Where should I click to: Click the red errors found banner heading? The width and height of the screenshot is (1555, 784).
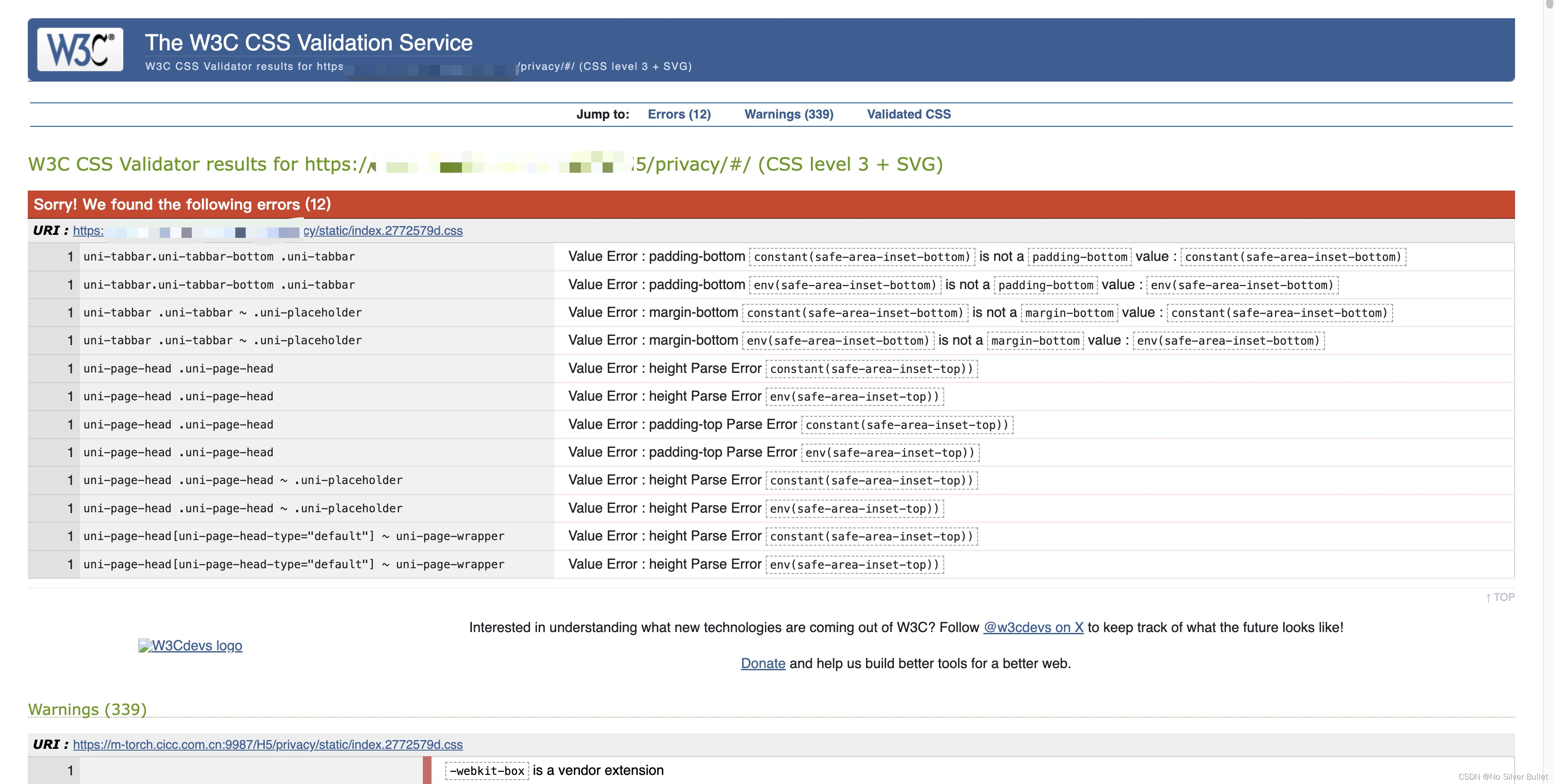pyautogui.click(x=182, y=204)
